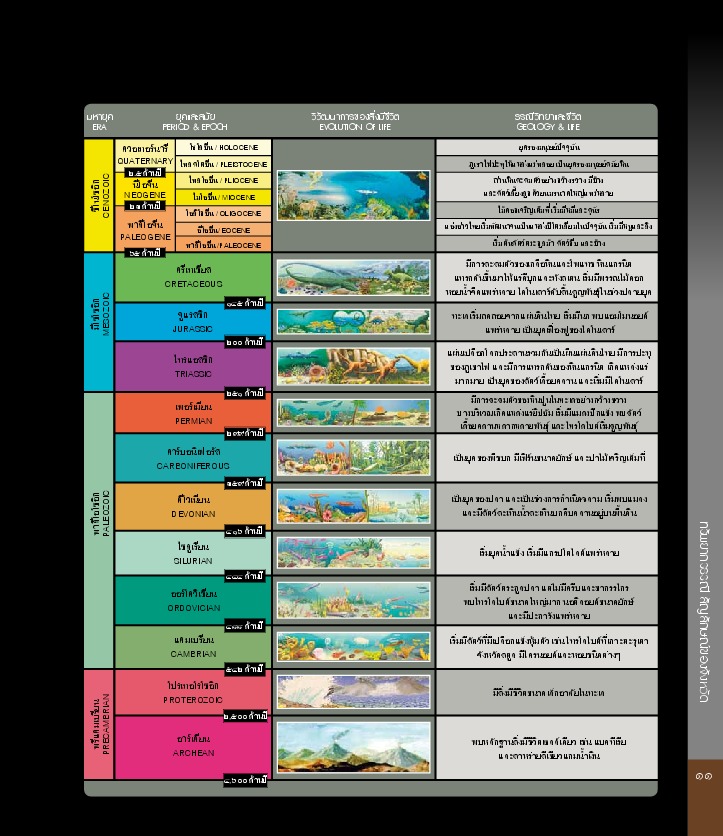Select the Ordovician sea illustration
The height and width of the screenshot is (836, 723).
tap(354, 600)
